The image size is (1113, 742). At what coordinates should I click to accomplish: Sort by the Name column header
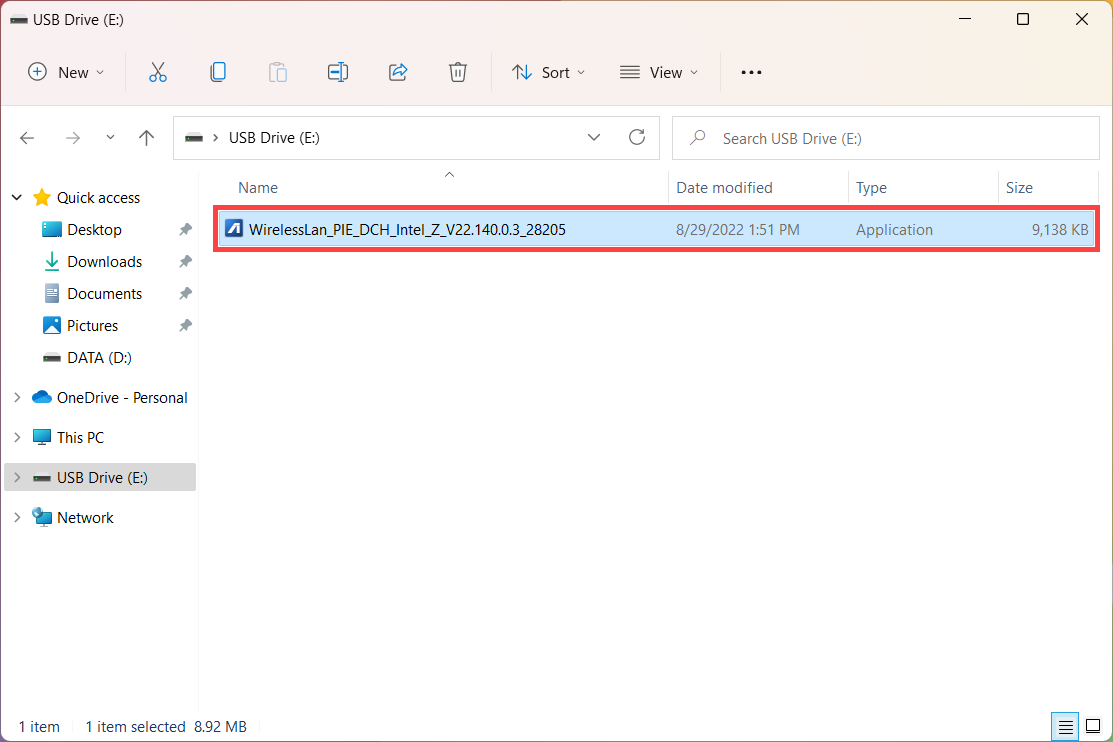click(258, 187)
